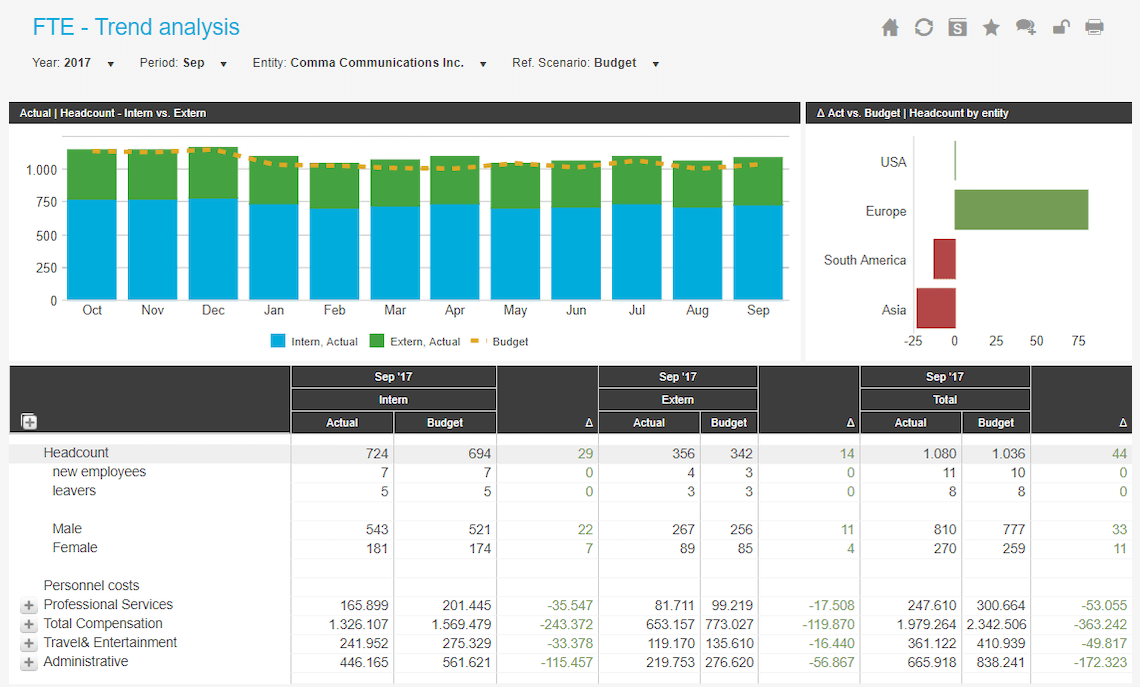Open the S storyboard book icon
The image size is (1140, 687).
958,28
